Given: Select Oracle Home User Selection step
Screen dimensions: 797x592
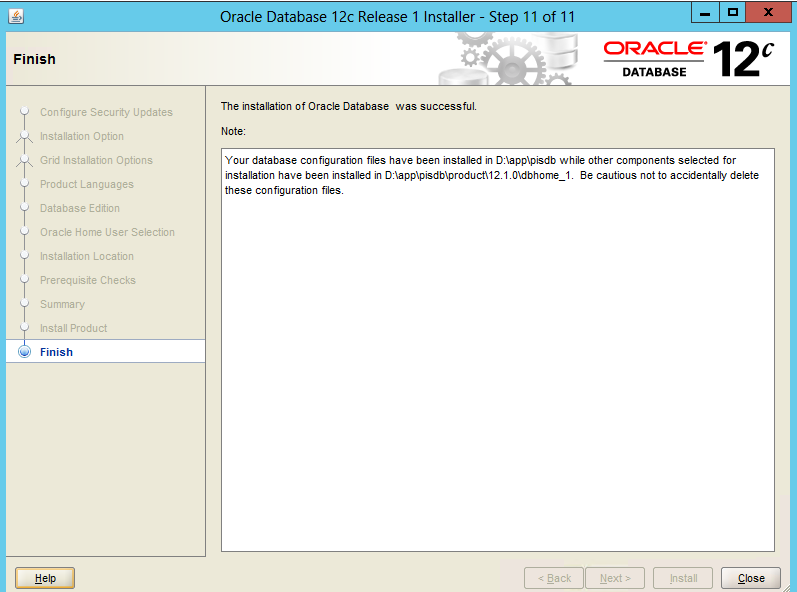Looking at the screenshot, I should click(x=107, y=232).
